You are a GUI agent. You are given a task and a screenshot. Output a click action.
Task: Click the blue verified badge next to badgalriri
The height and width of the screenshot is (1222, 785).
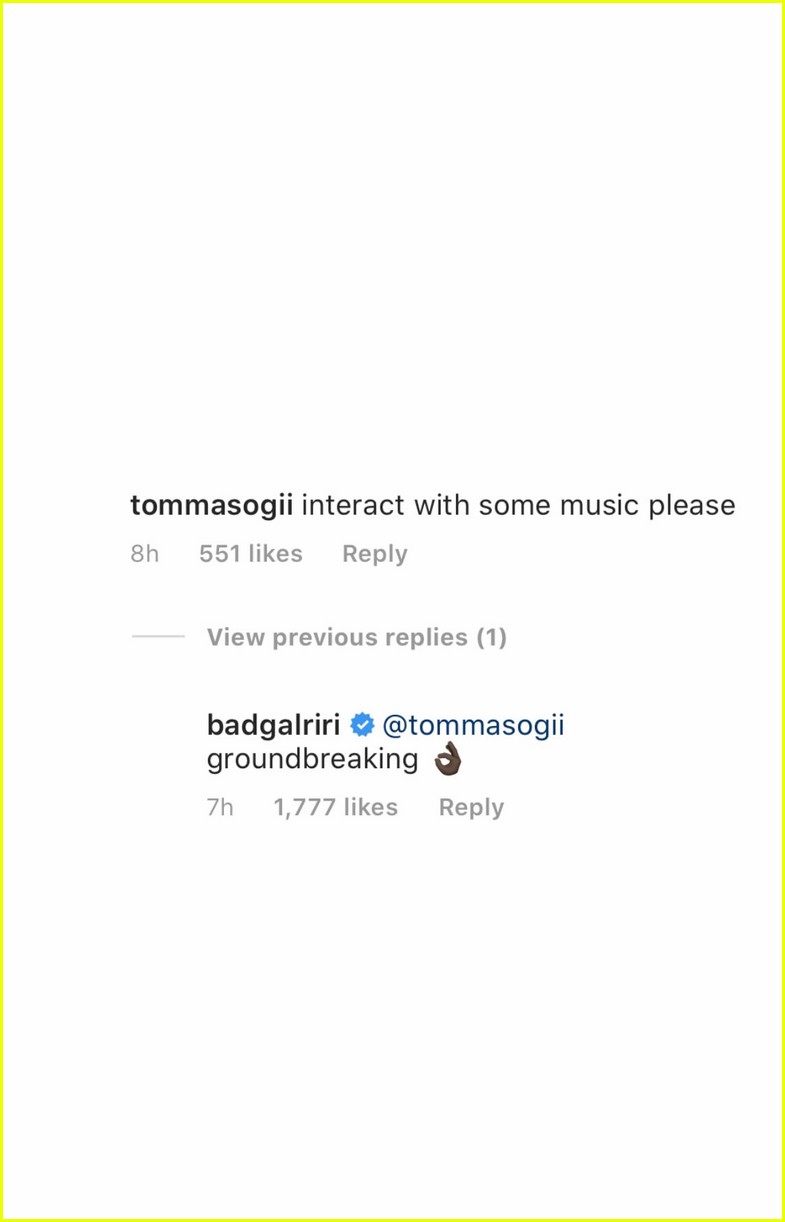(362, 724)
